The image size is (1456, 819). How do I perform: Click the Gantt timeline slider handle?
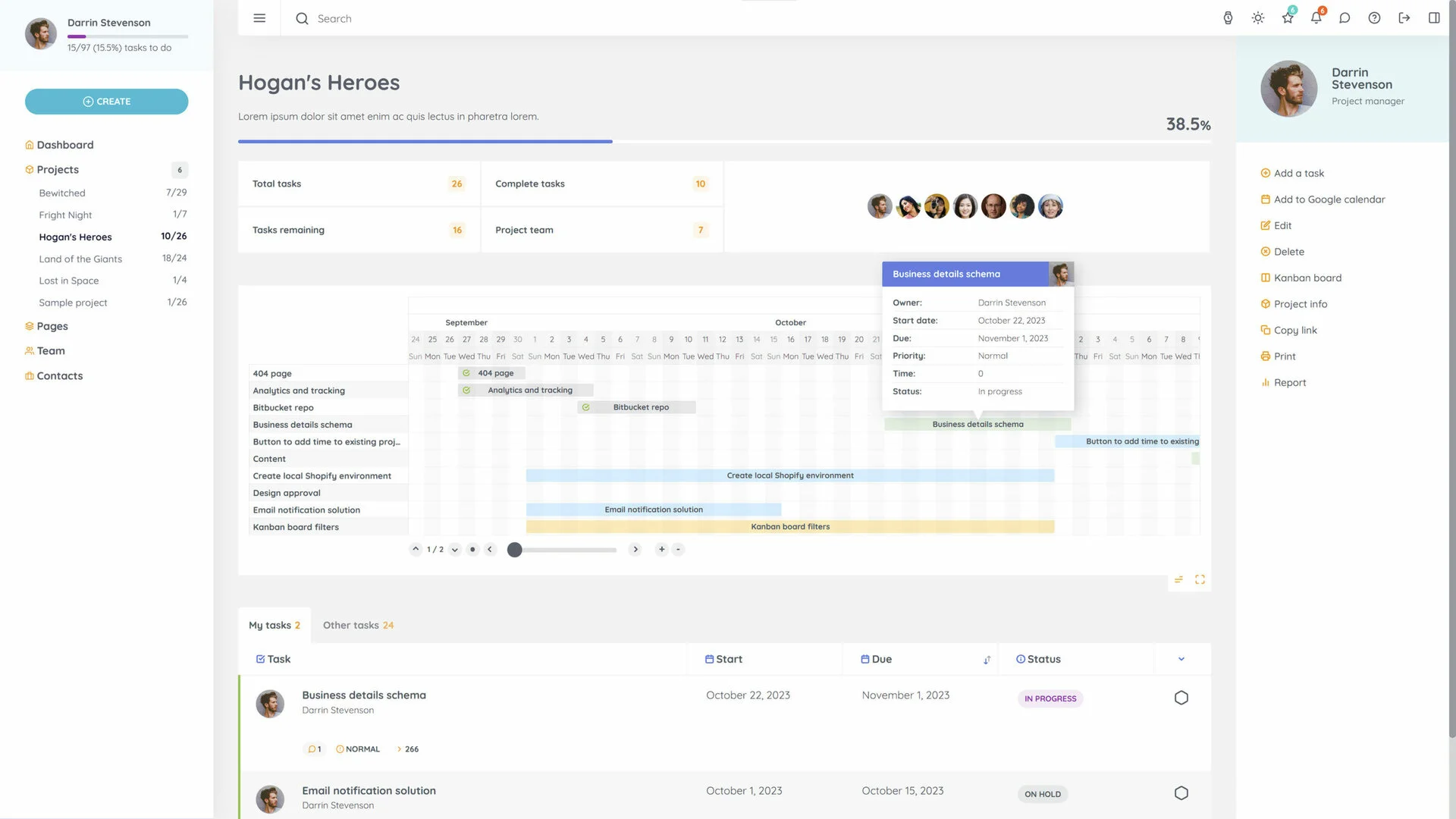point(515,550)
